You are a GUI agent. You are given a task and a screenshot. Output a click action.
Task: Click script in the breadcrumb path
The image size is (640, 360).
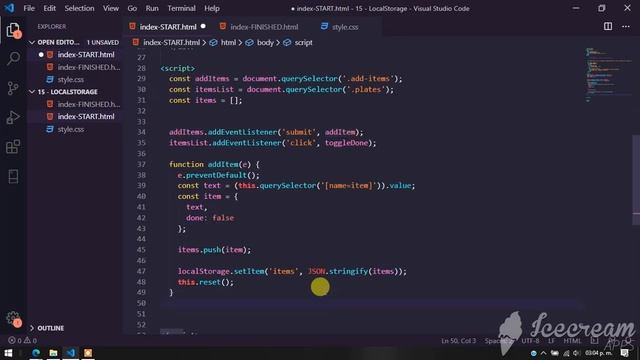point(303,42)
